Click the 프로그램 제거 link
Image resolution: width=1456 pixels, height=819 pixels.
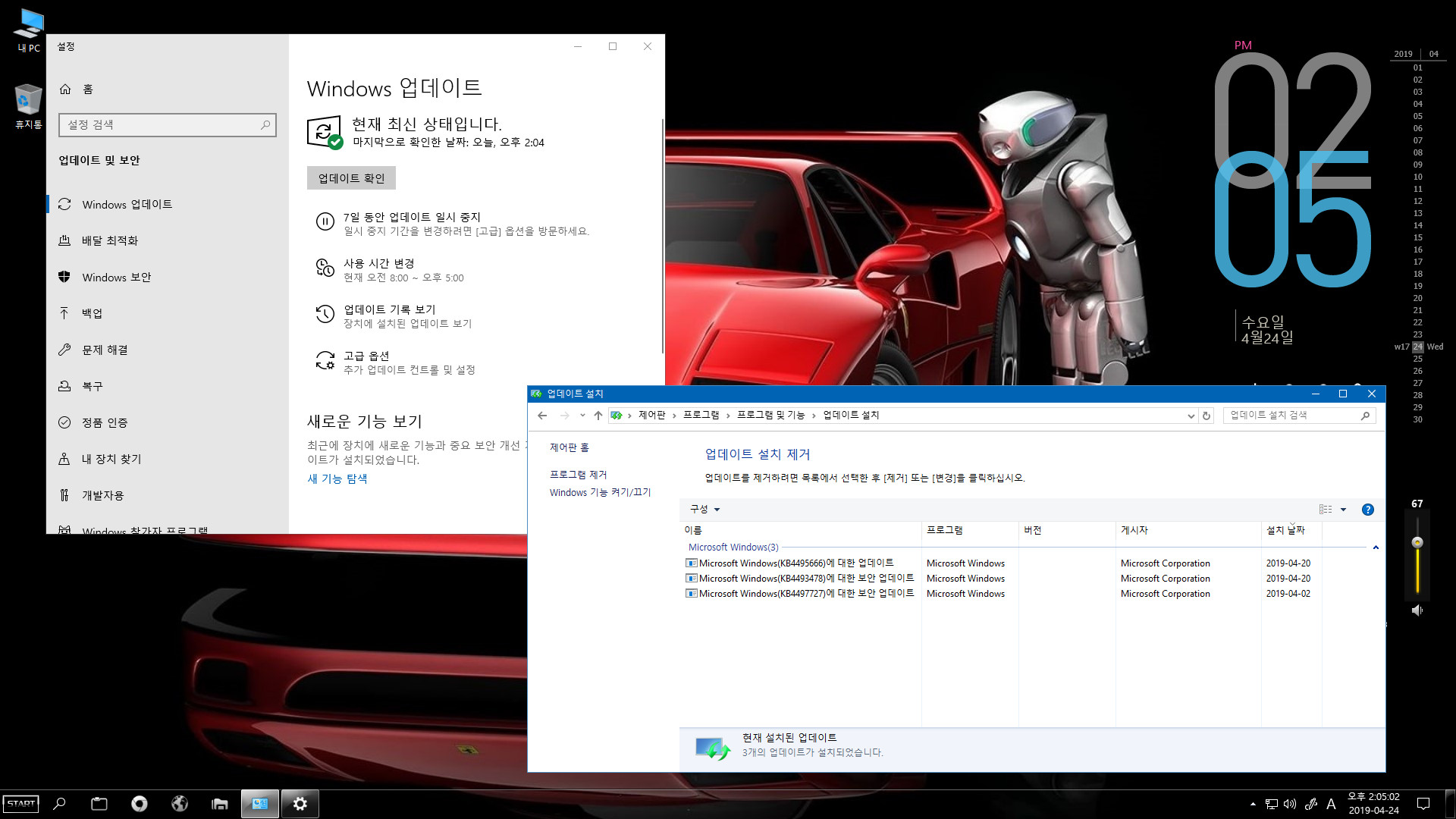click(x=578, y=474)
